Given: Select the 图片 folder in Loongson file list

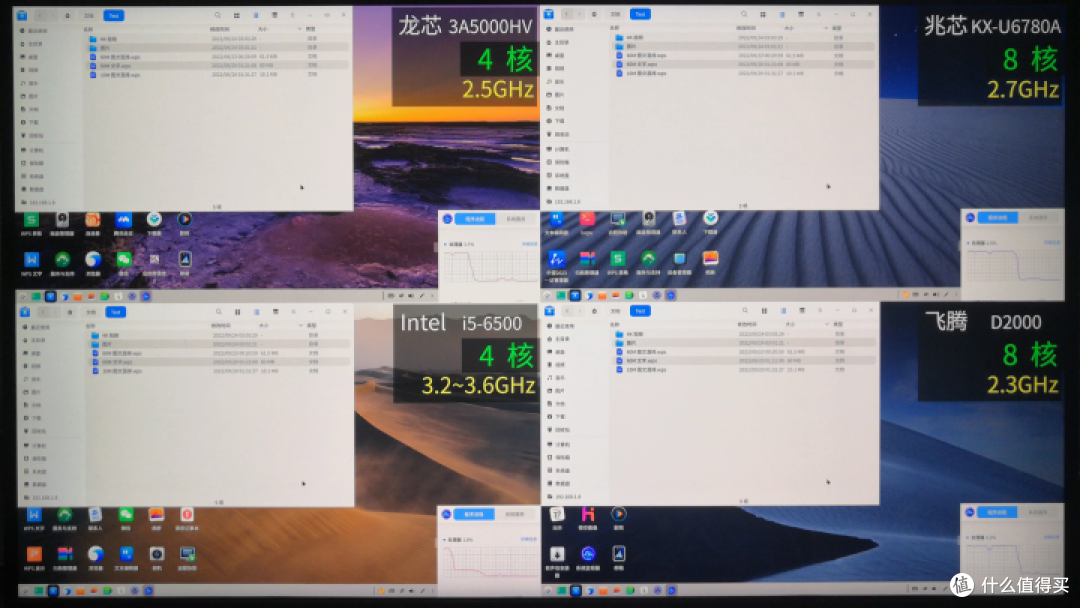Looking at the screenshot, I should coord(217,48).
